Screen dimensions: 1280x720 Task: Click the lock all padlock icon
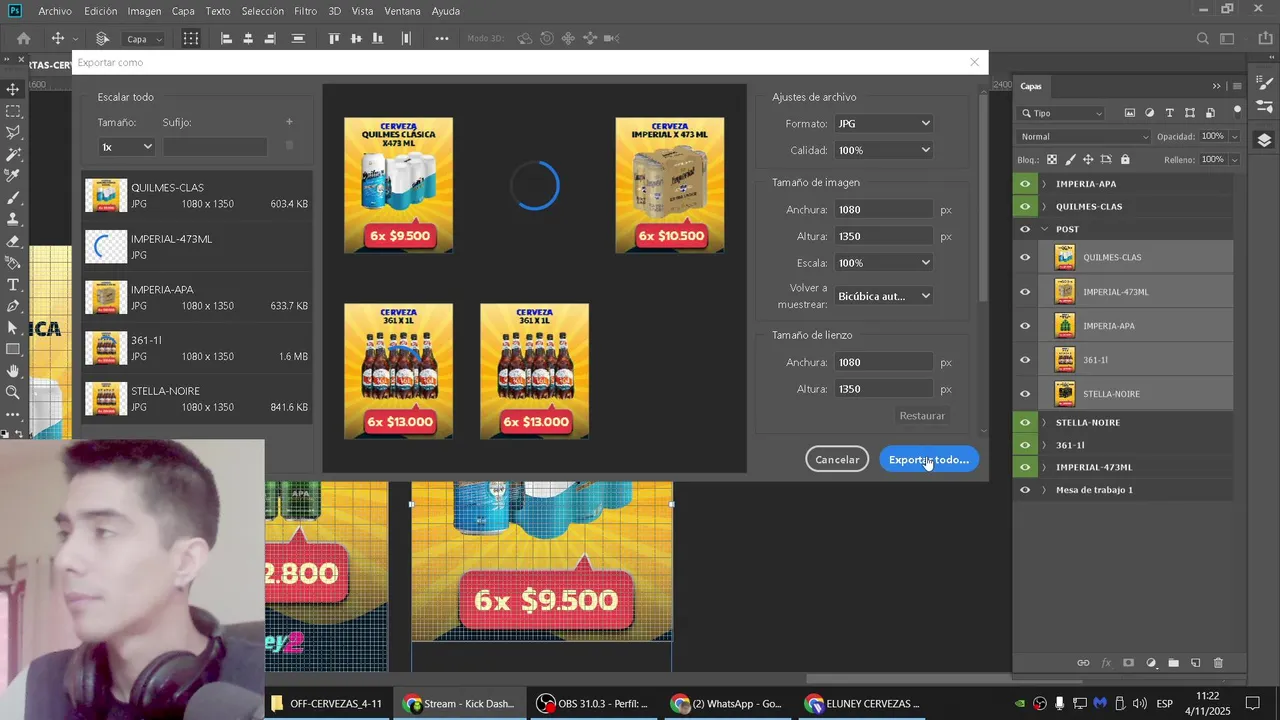(x=1125, y=159)
